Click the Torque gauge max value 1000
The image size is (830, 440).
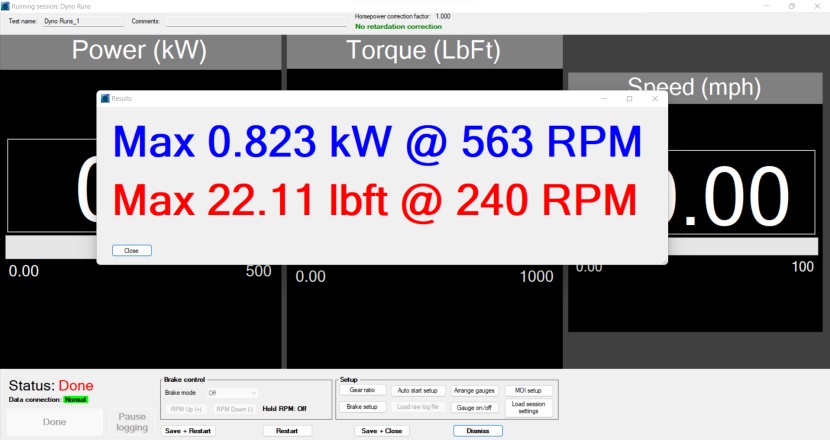pyautogui.click(x=537, y=276)
